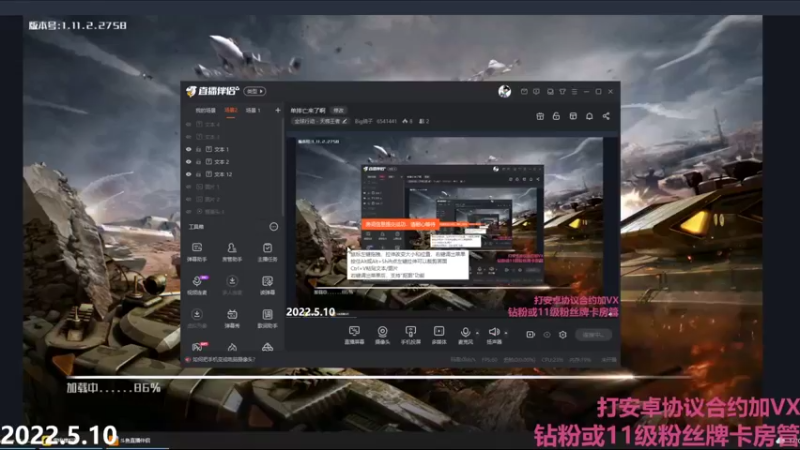Image resolution: width=800 pixels, height=450 pixels.
Task: Select 文本 1 layer row
Action: (x=232, y=149)
